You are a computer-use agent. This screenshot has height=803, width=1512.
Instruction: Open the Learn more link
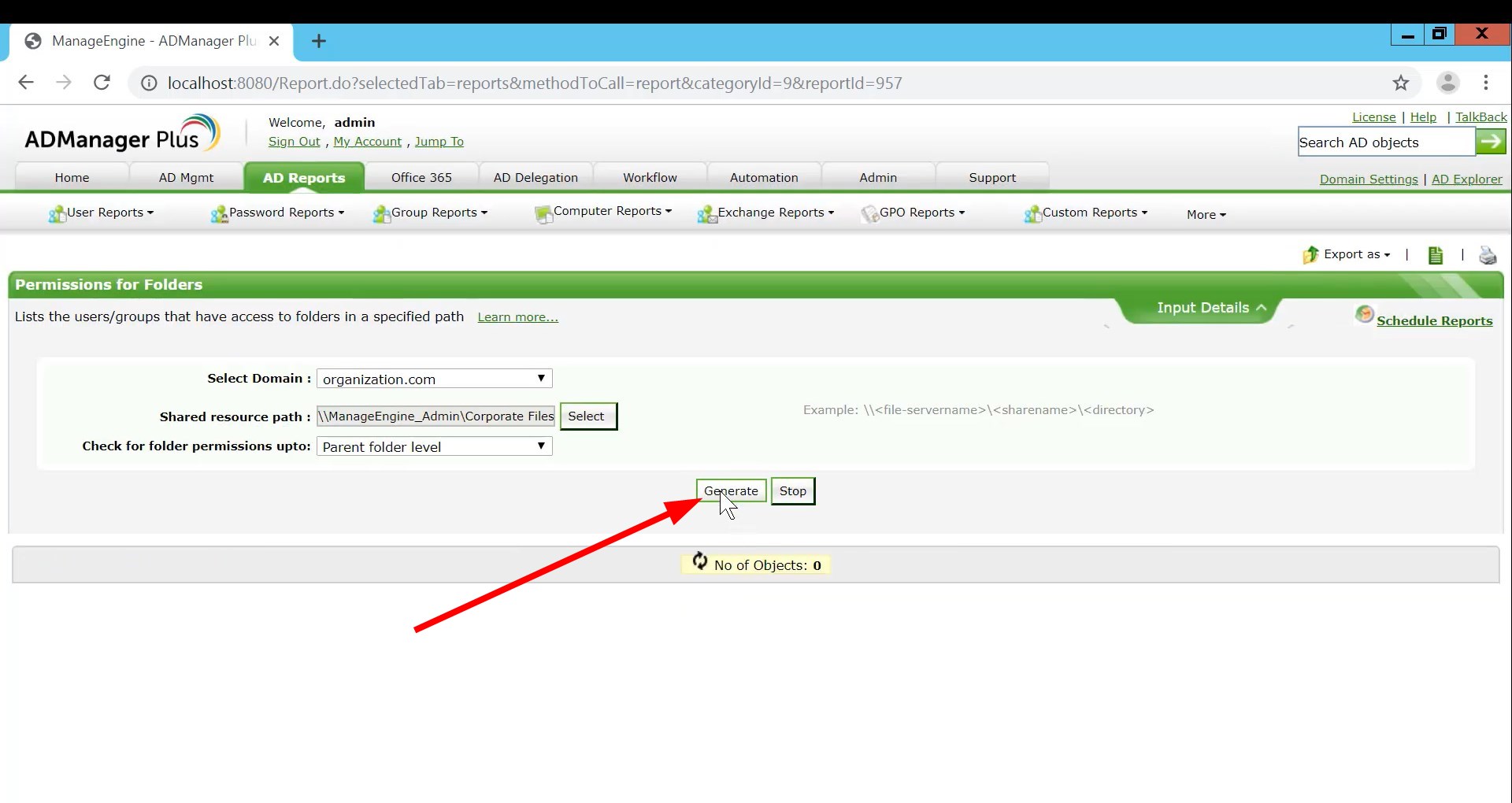[x=517, y=316]
